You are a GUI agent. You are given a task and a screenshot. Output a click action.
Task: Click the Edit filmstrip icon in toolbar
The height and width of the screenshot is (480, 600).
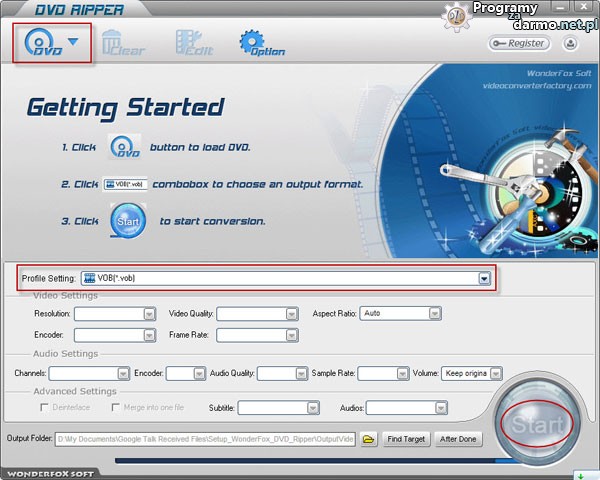click(x=193, y=45)
